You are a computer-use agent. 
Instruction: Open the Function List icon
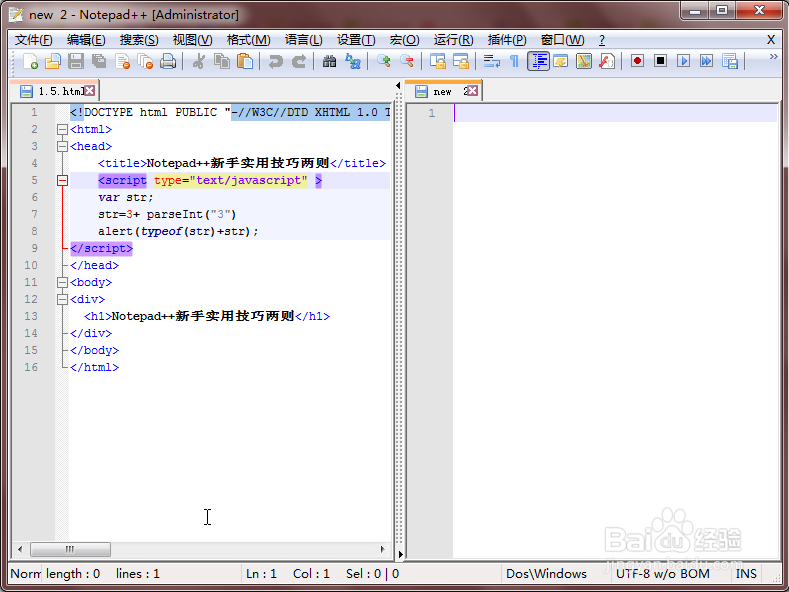pyautogui.click(x=607, y=61)
